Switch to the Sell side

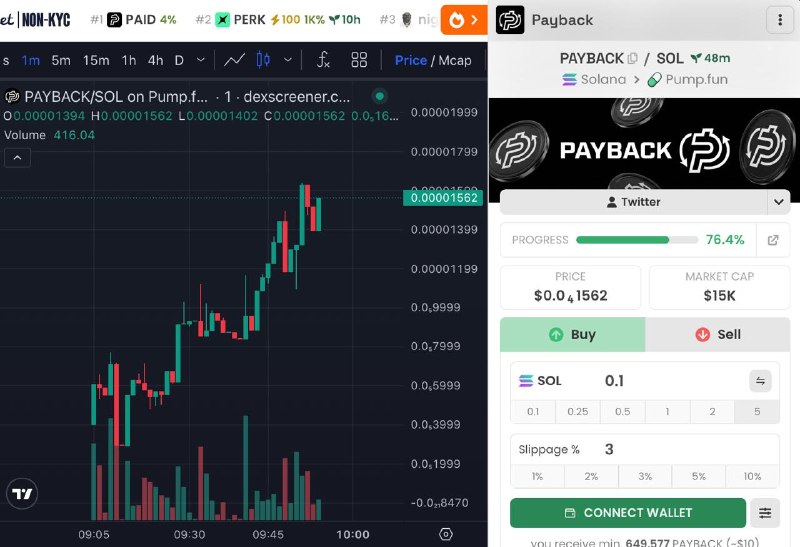tap(717, 334)
